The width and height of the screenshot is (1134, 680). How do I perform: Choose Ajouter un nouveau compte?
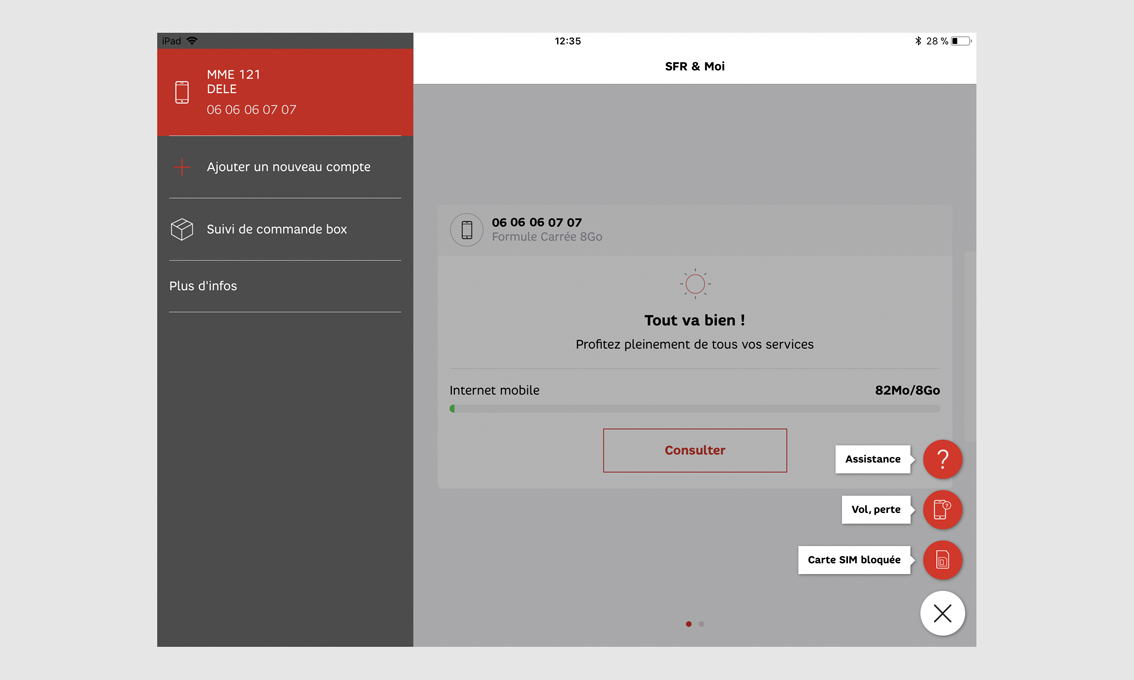coord(285,167)
